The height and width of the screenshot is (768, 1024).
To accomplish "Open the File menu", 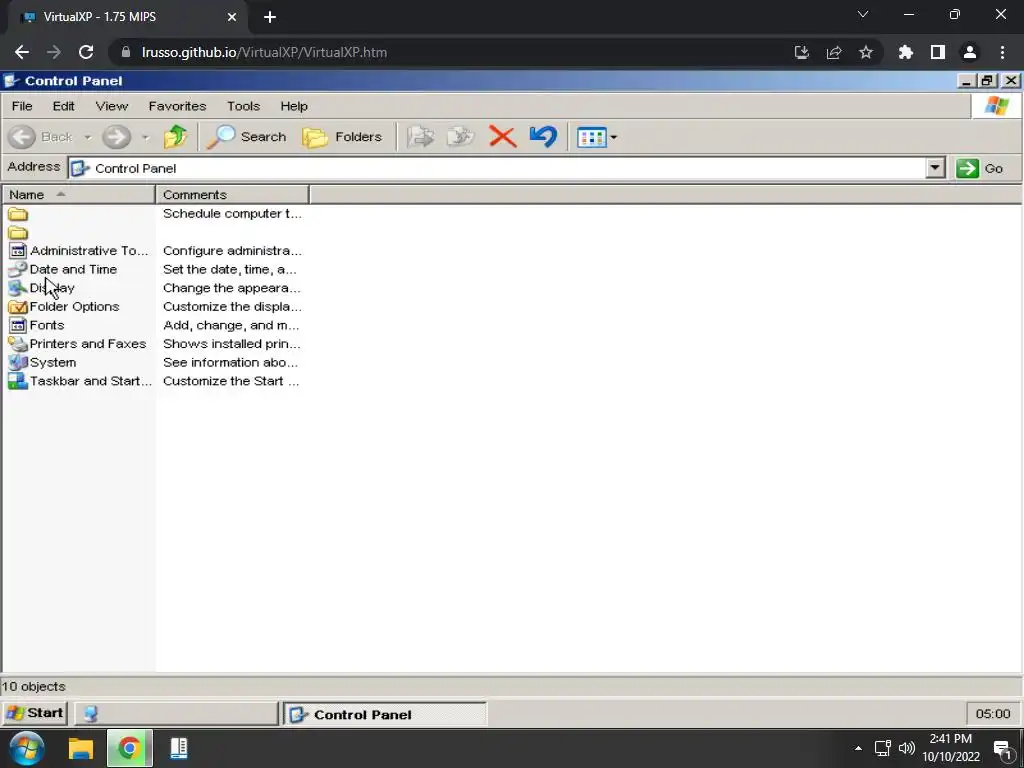I will pyautogui.click(x=22, y=106).
